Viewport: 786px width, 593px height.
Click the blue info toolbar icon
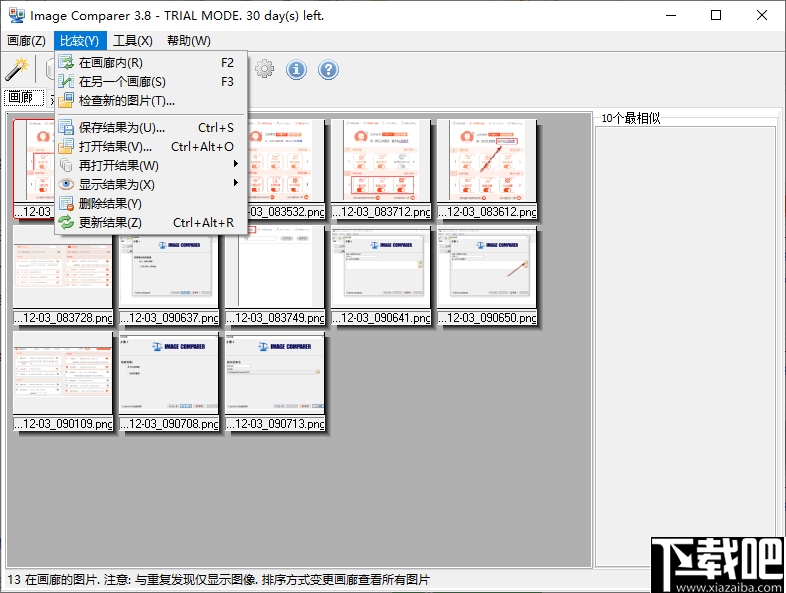[x=296, y=69]
